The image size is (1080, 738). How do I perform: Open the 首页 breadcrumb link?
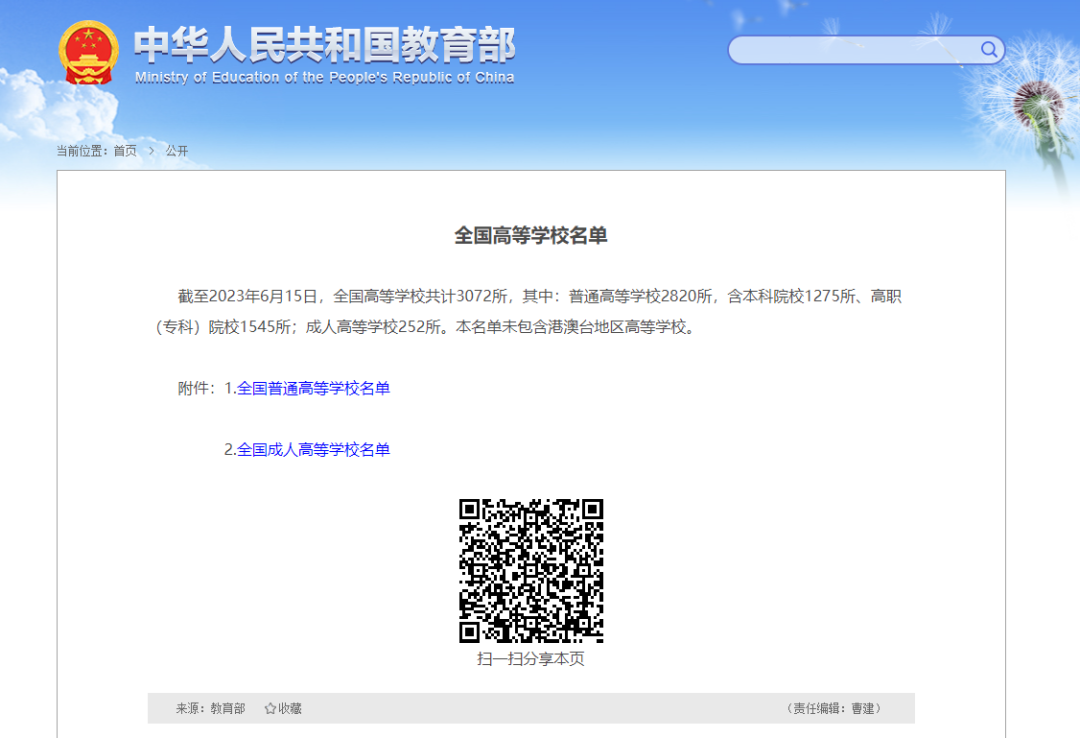[x=125, y=151]
